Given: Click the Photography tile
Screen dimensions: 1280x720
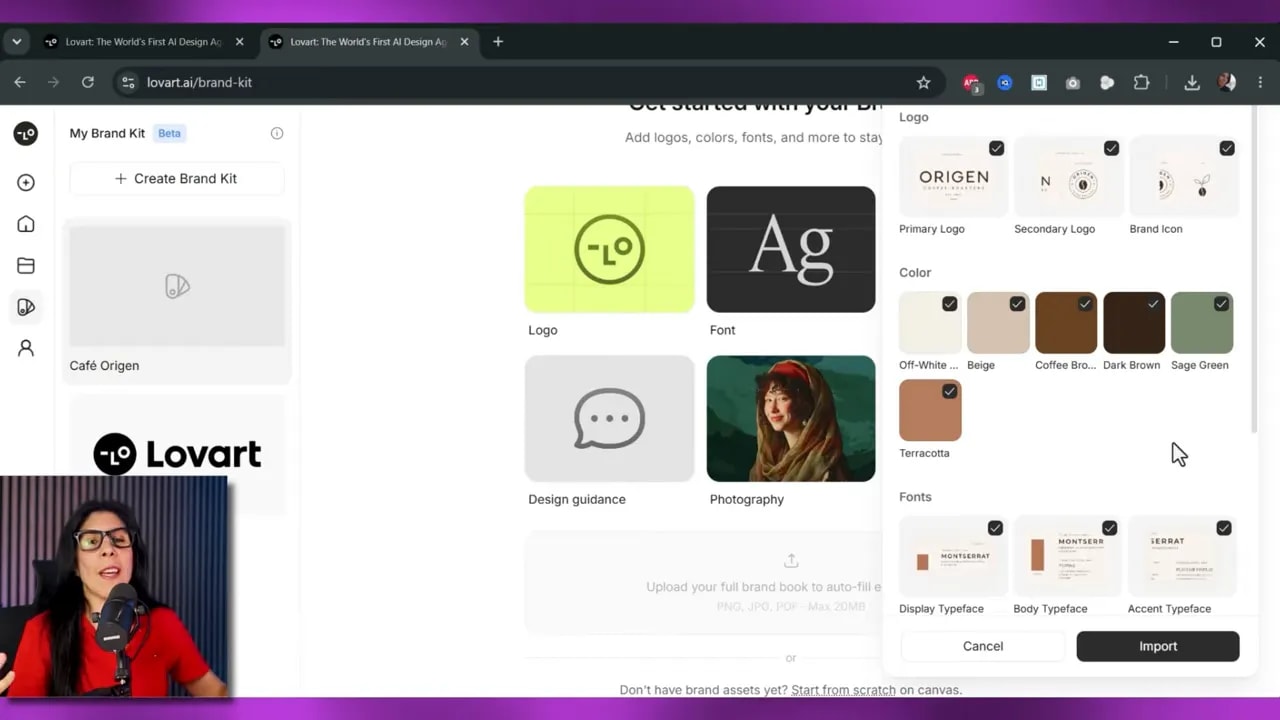Looking at the screenshot, I should pos(791,418).
